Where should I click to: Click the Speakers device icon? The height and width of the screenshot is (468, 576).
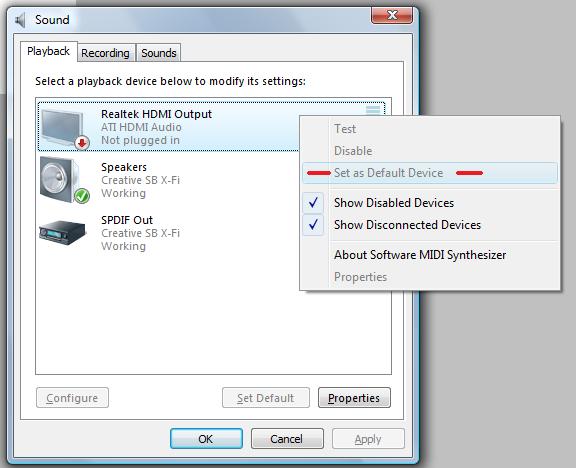(65, 180)
